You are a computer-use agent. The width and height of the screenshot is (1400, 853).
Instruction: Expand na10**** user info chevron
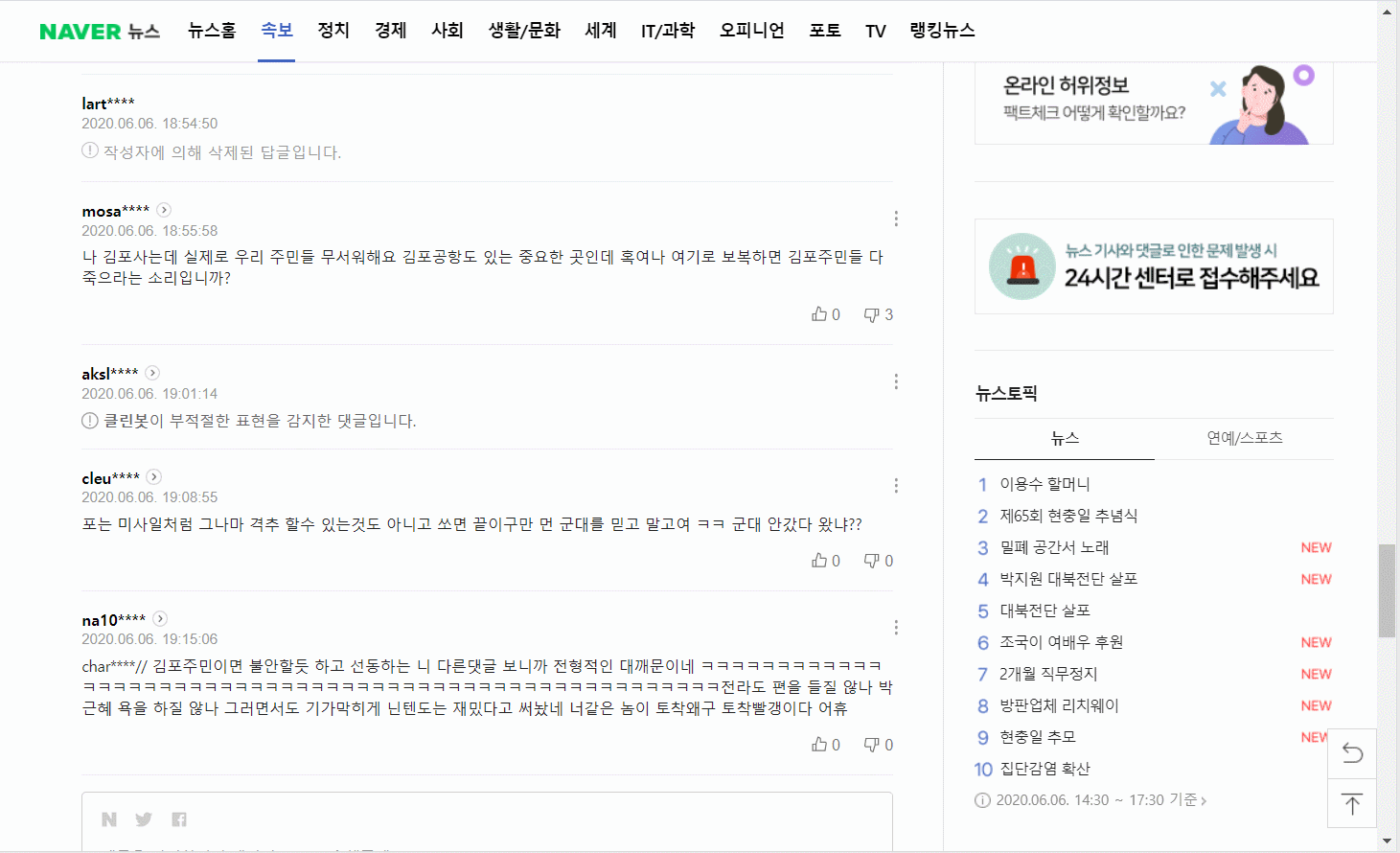[160, 619]
